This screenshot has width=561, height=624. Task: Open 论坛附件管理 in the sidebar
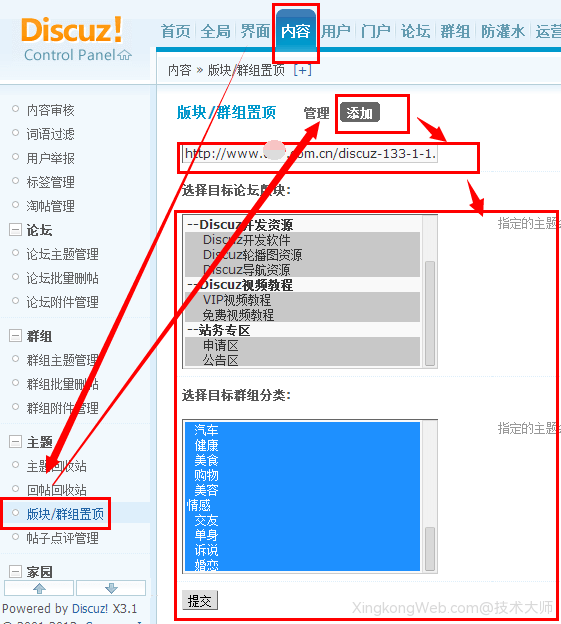(62, 302)
